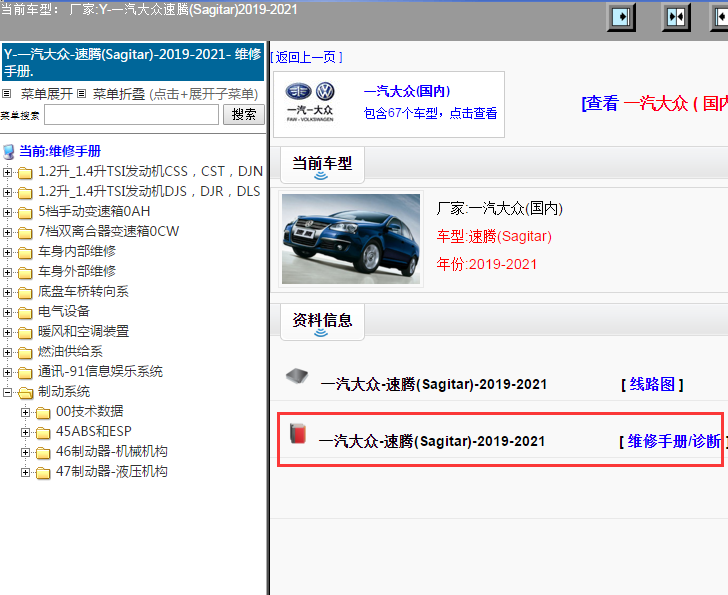Click the 菜单搜索 input field
This screenshot has width=728, height=595.
click(131, 115)
